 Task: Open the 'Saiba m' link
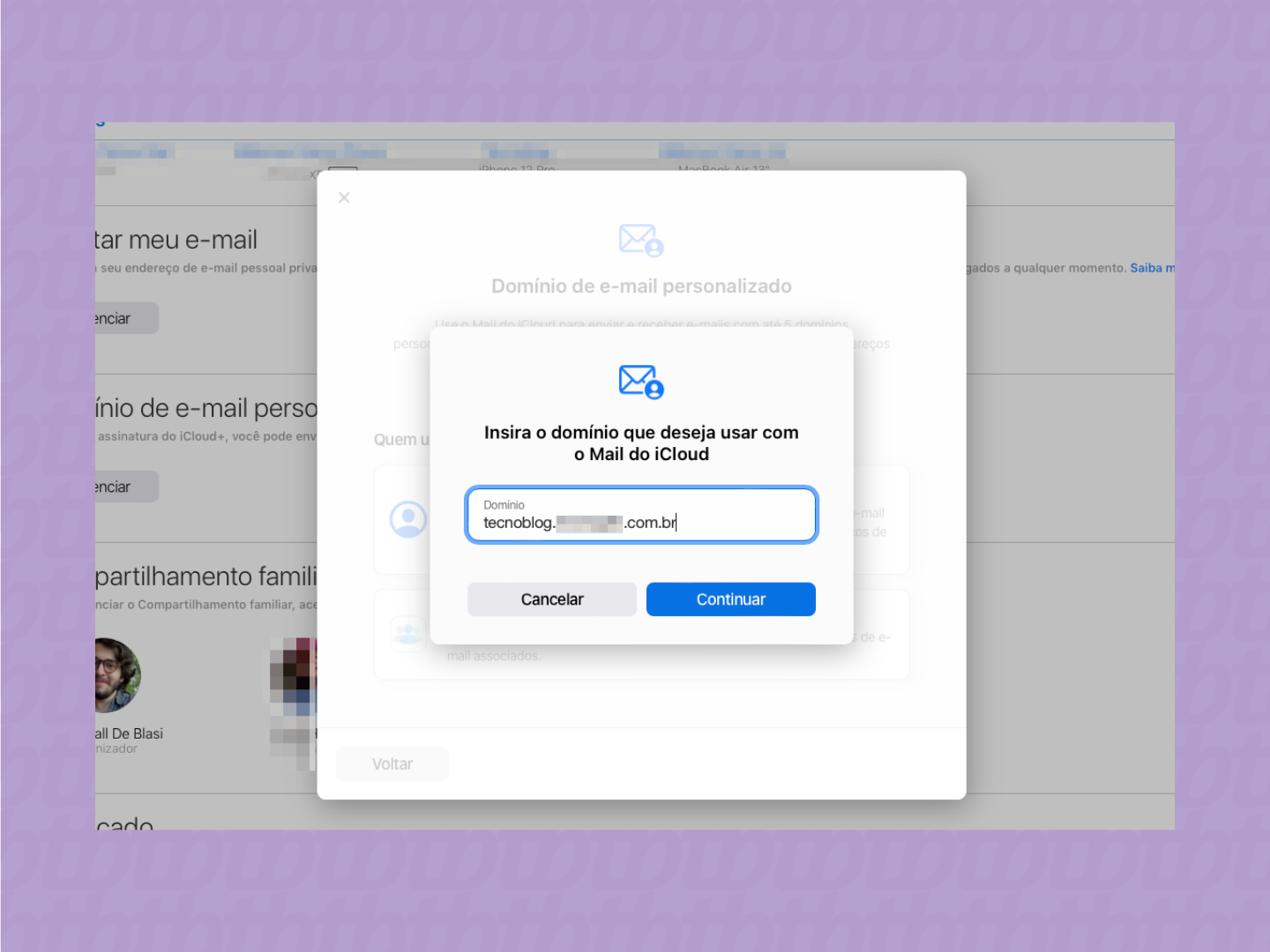point(1152,268)
